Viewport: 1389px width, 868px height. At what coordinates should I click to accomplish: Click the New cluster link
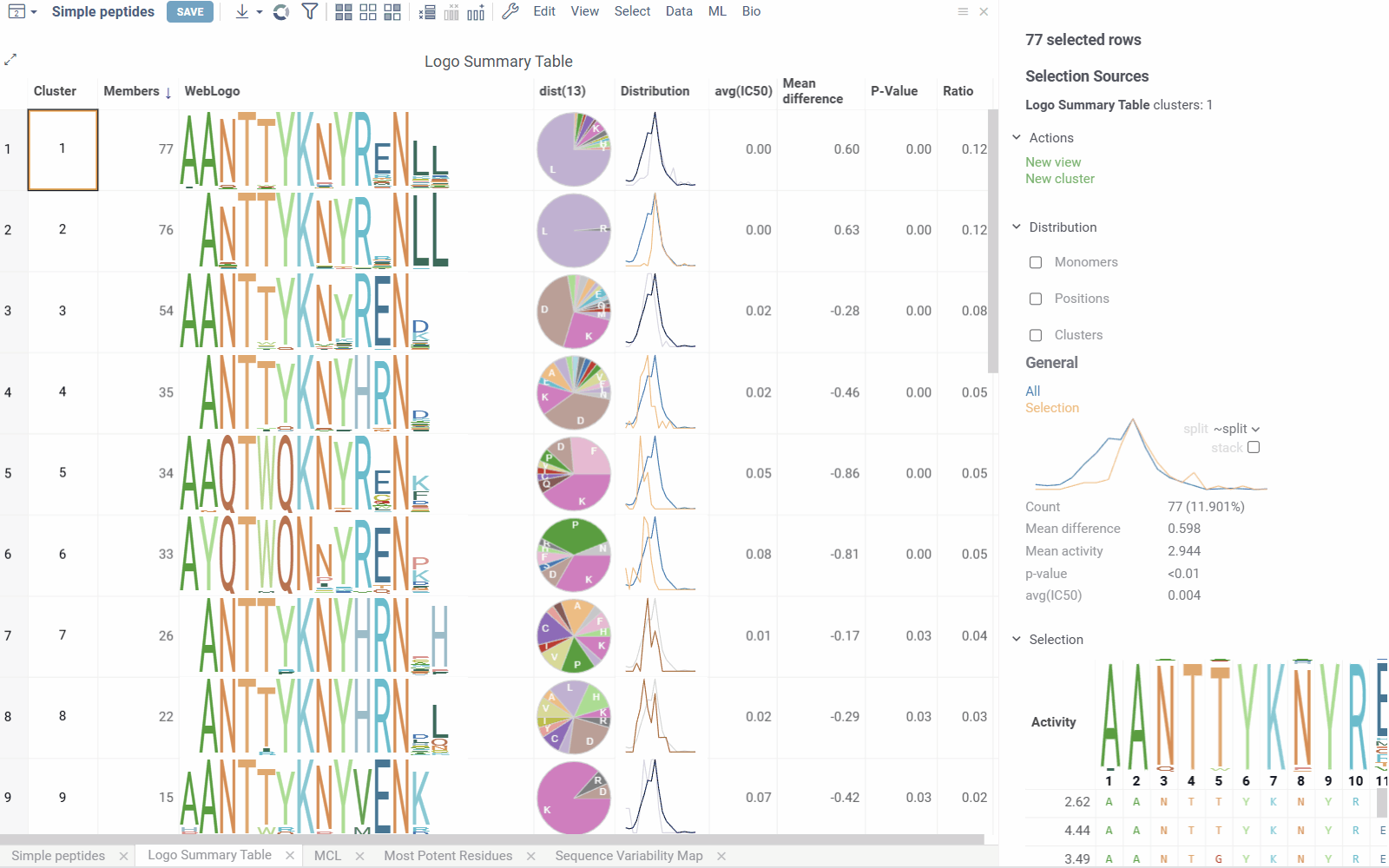click(1059, 179)
